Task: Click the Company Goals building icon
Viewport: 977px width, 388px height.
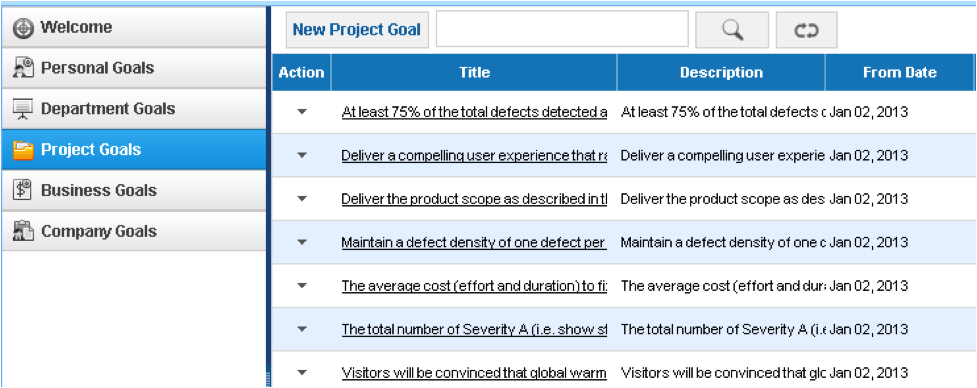Action: [x=23, y=232]
